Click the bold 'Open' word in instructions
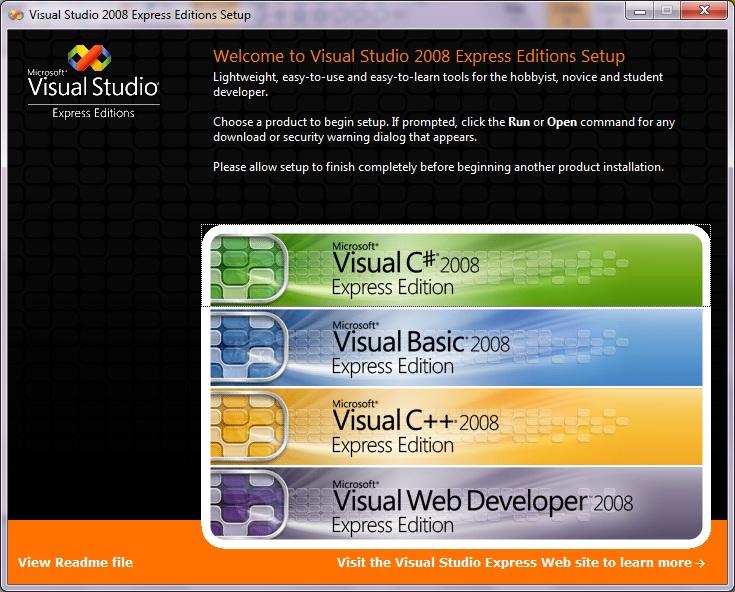735x592 pixels. [x=562, y=122]
